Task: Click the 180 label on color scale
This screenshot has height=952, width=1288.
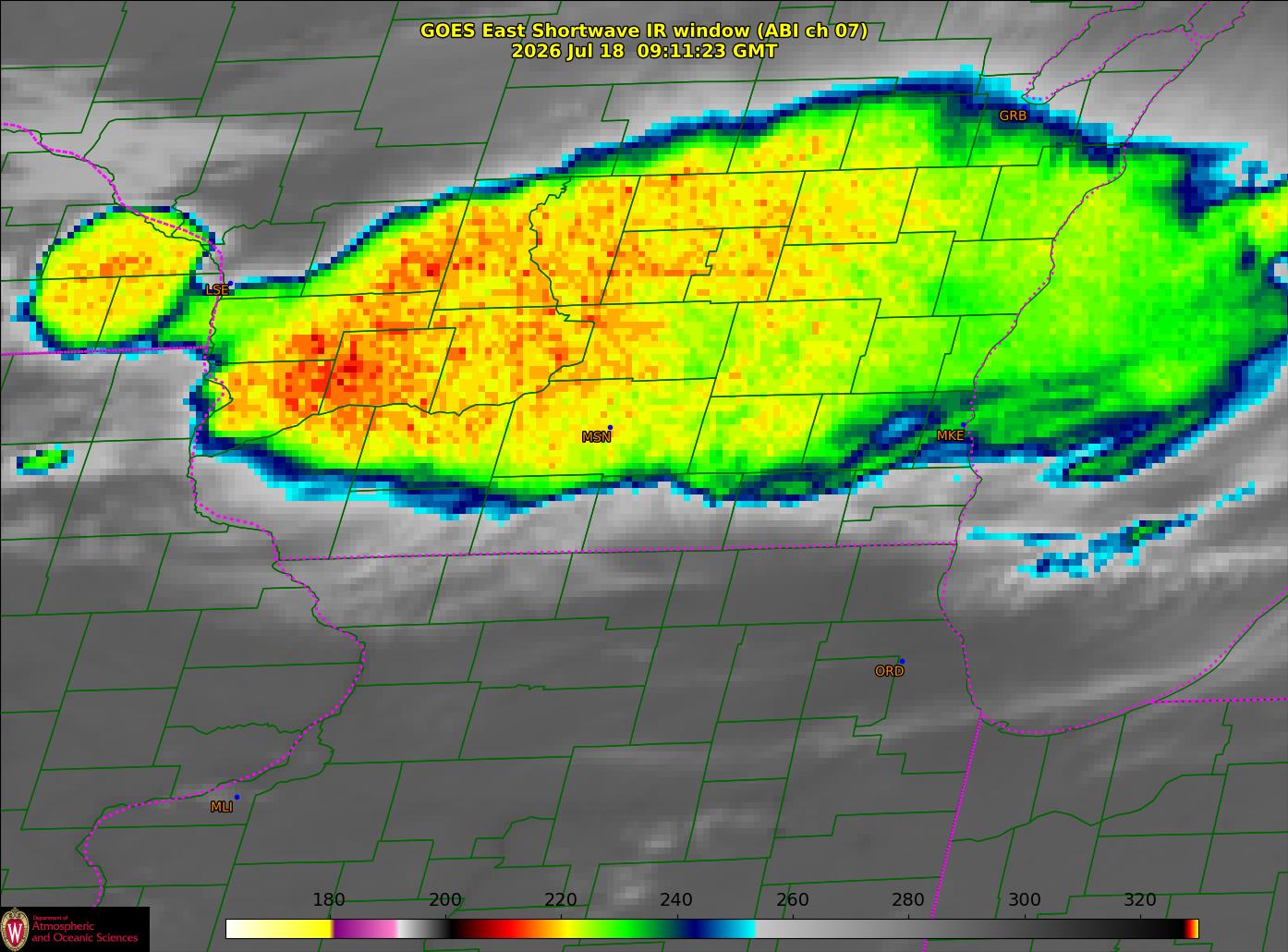Action: coord(329,900)
